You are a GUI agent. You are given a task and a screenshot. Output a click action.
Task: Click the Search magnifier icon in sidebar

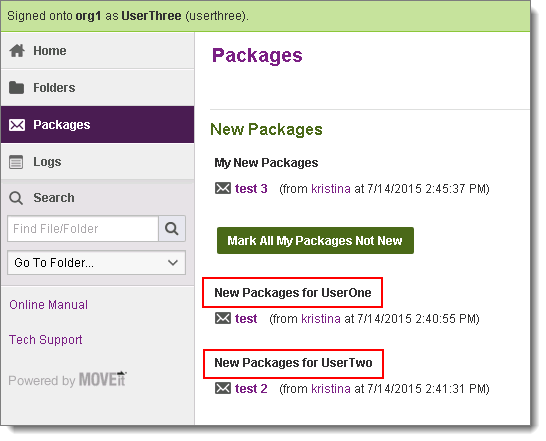coord(16,198)
